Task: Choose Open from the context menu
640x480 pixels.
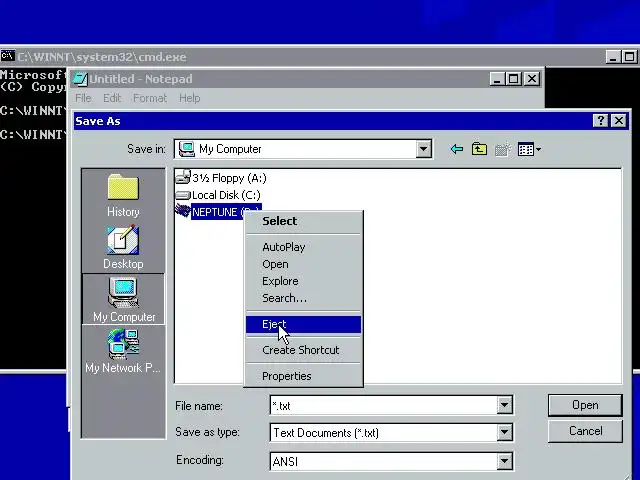Action: click(x=303, y=264)
